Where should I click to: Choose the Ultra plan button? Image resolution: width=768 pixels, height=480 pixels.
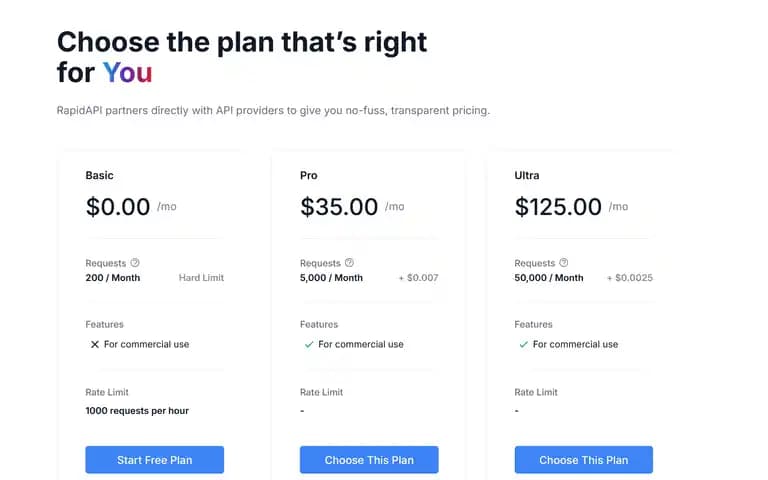pos(583,459)
